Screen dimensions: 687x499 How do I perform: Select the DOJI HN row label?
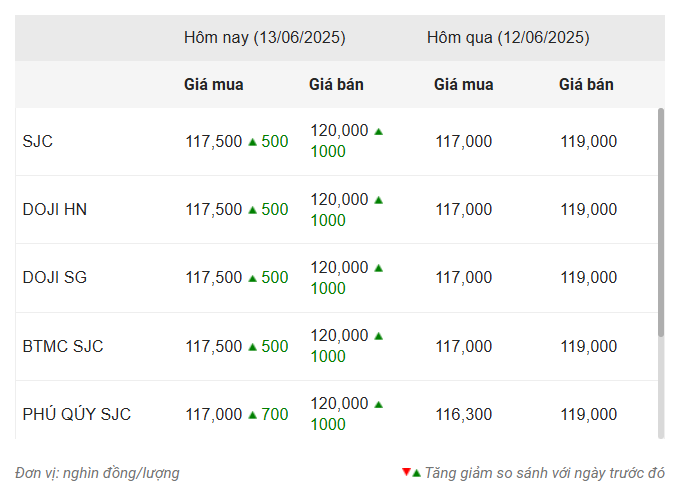[55, 209]
